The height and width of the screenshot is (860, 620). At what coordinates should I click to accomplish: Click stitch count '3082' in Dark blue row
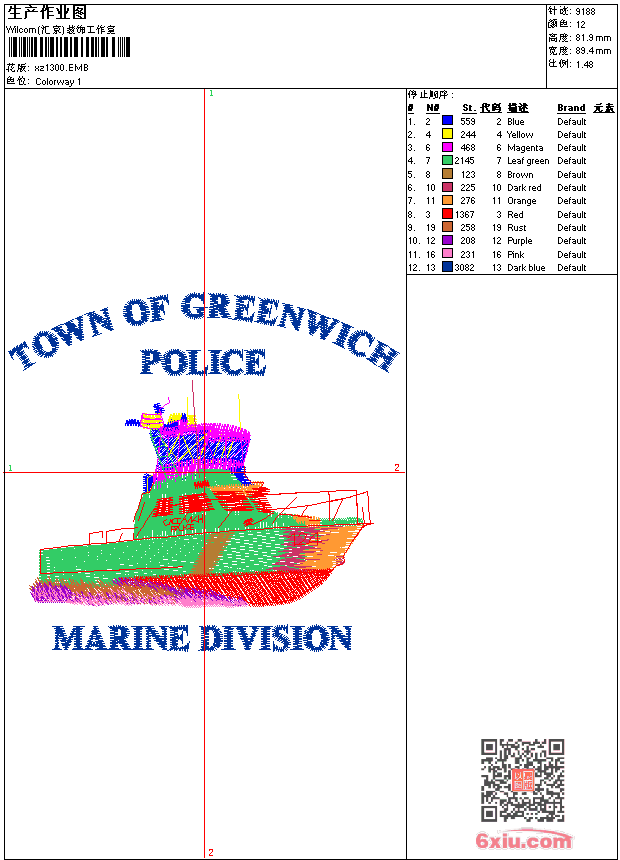pyautogui.click(x=465, y=268)
